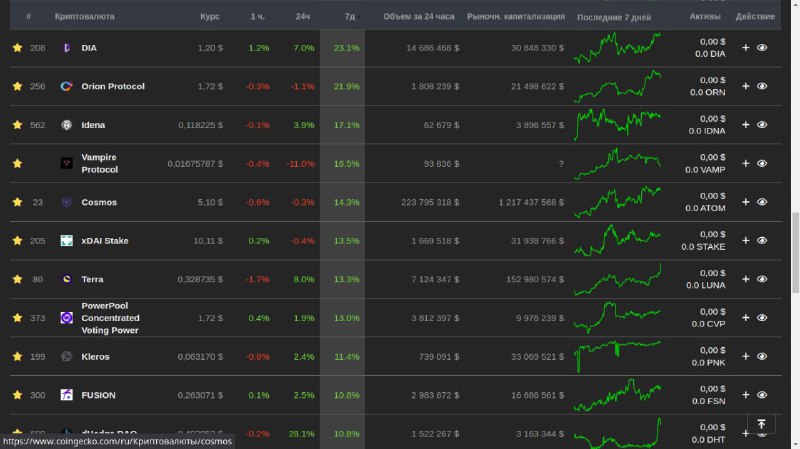Click the xDAI Stake coin logo

pos(66,240)
